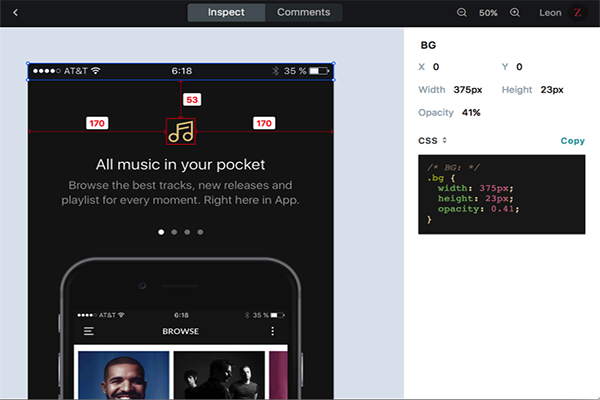The width and height of the screenshot is (600, 400).
Task: Click the three-dot menu in the mockup phone
Action: tap(272, 331)
